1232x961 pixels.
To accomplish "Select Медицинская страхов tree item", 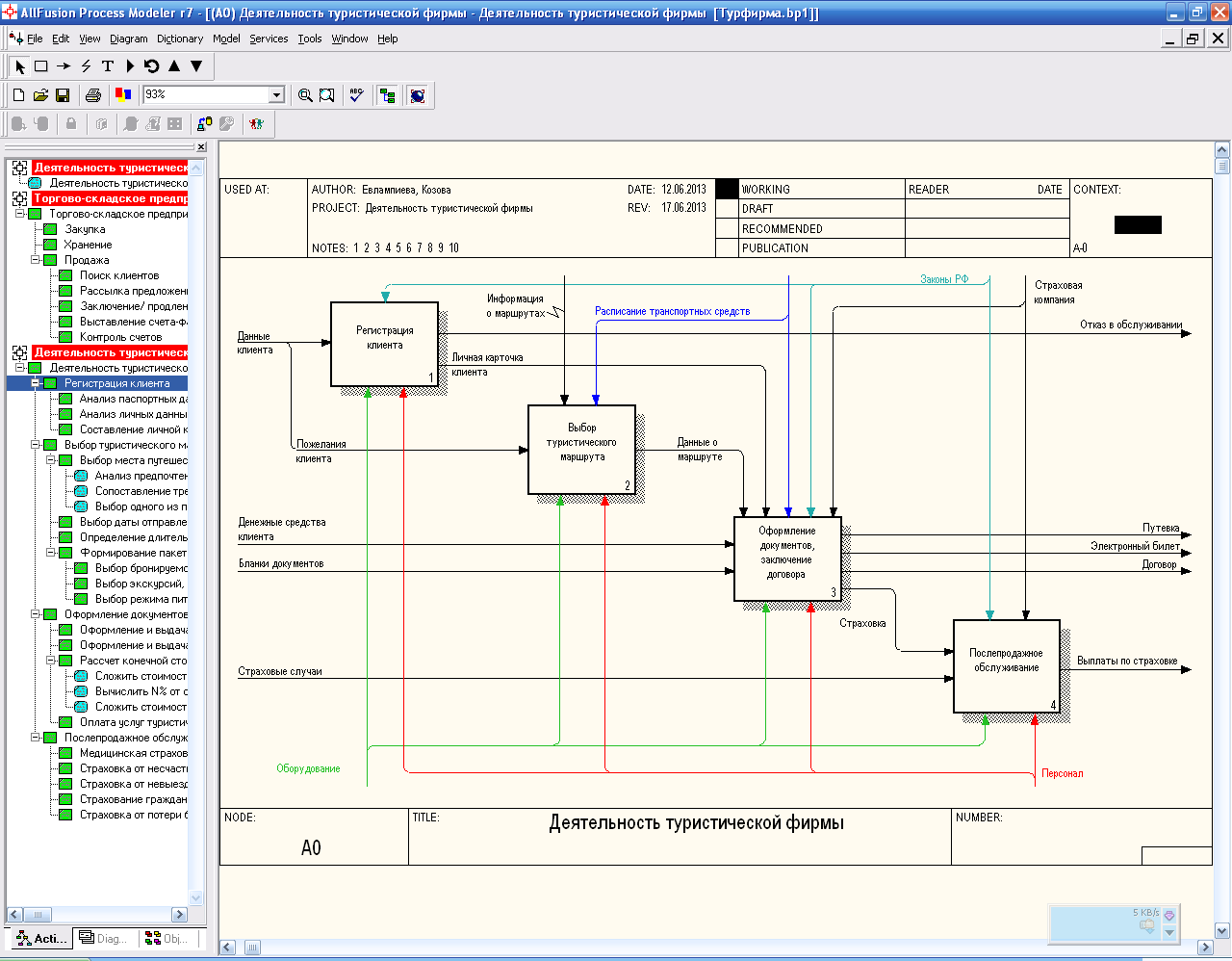I will tap(134, 753).
